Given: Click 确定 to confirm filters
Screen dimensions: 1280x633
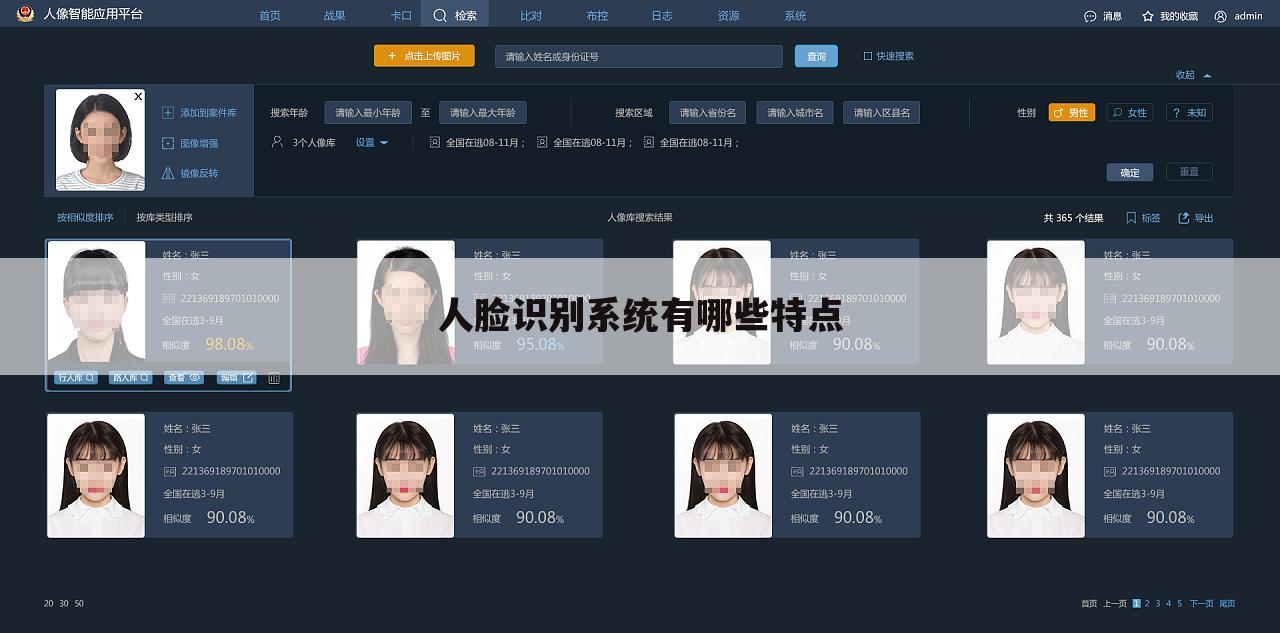Looking at the screenshot, I should [1130, 172].
